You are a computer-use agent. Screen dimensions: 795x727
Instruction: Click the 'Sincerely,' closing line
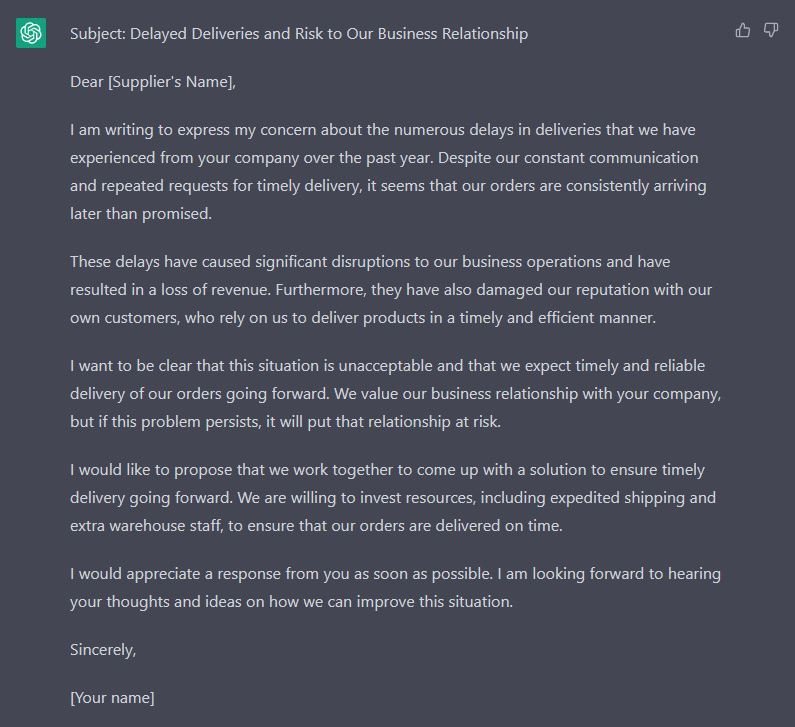click(103, 650)
